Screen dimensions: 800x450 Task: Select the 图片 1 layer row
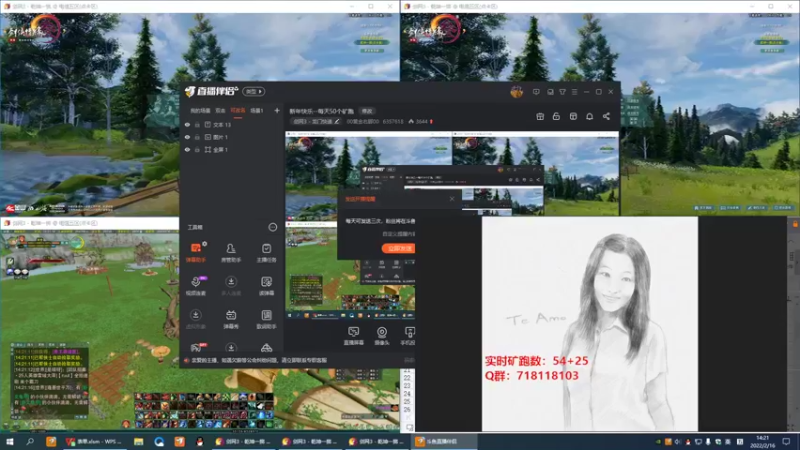232,137
